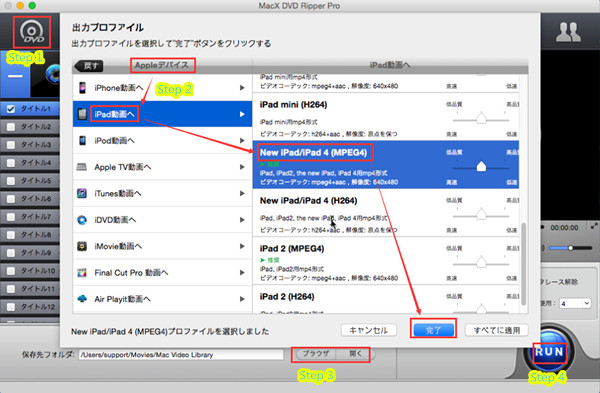Check the タイトル6 checkbox

(11, 199)
